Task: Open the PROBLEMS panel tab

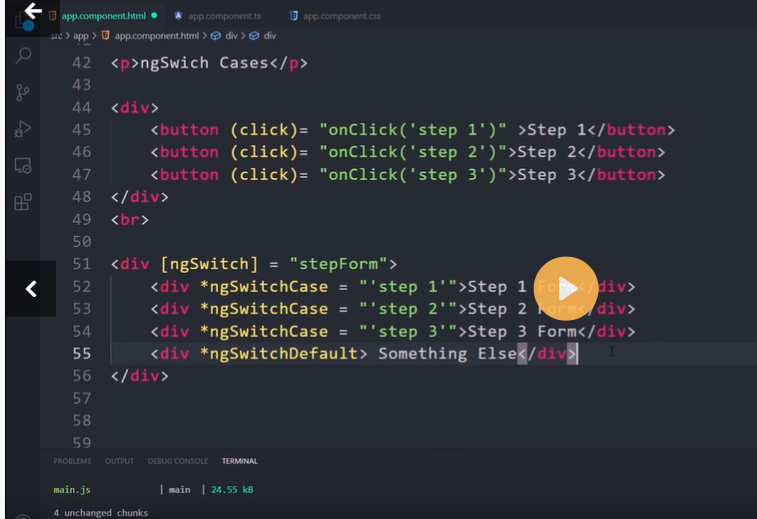Action: click(72, 461)
